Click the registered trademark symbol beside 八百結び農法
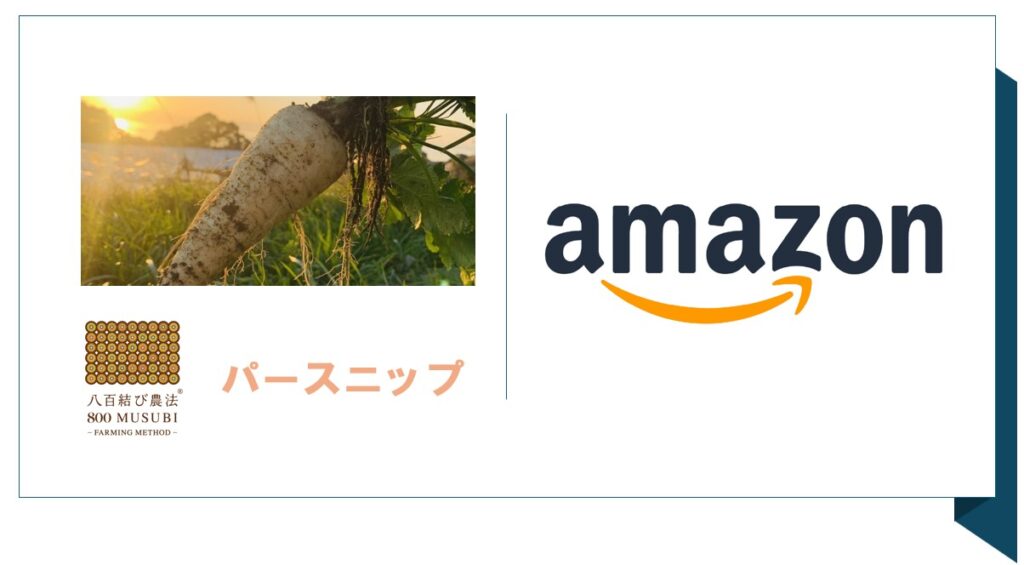This screenshot has width=1024, height=565. pyautogui.click(x=180, y=392)
